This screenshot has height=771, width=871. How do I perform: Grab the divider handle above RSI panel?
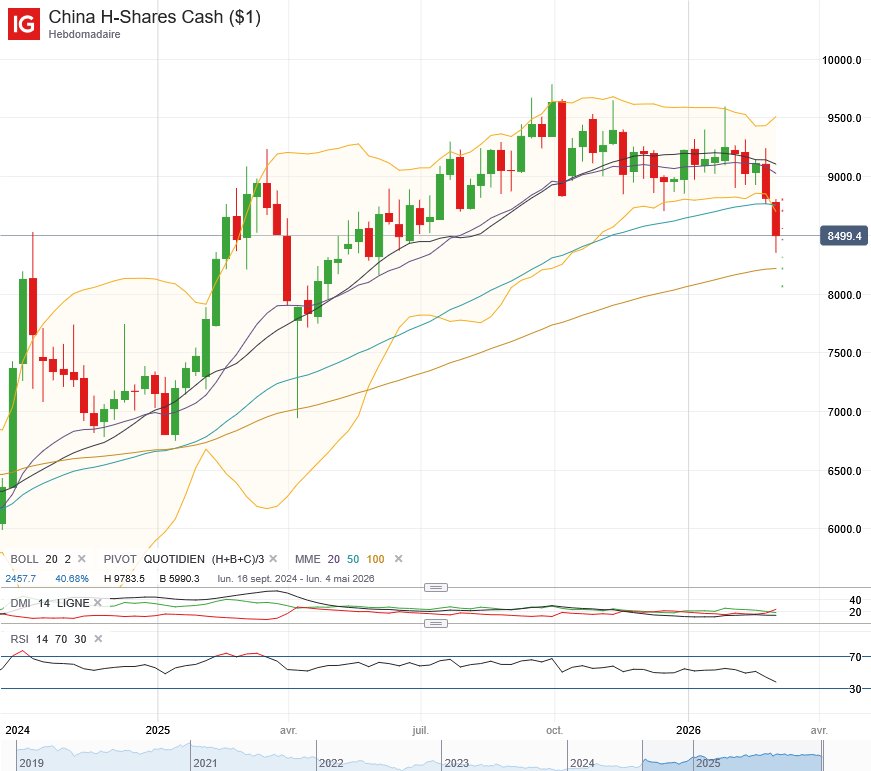[x=436, y=623]
